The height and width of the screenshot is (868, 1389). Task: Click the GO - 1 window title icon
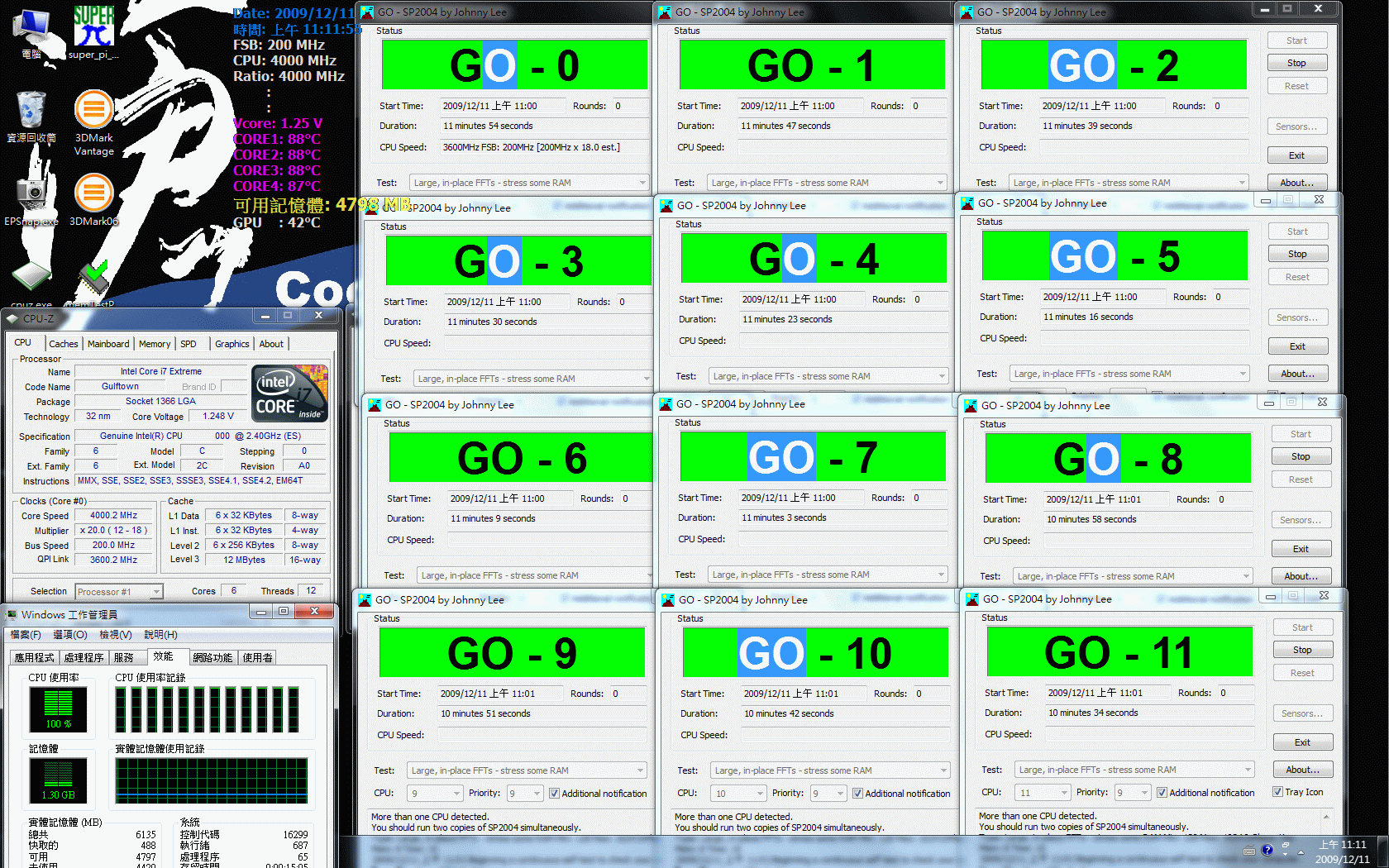[x=665, y=12]
